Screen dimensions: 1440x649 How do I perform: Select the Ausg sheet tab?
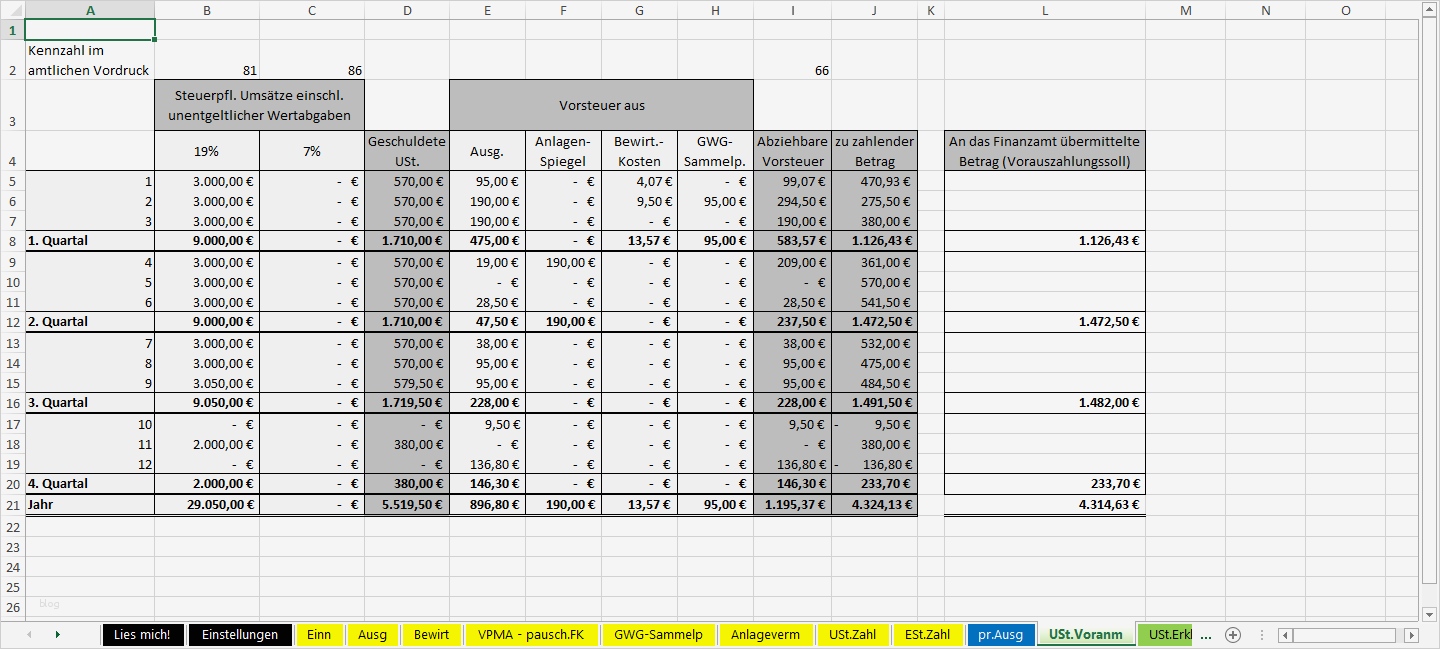[372, 634]
